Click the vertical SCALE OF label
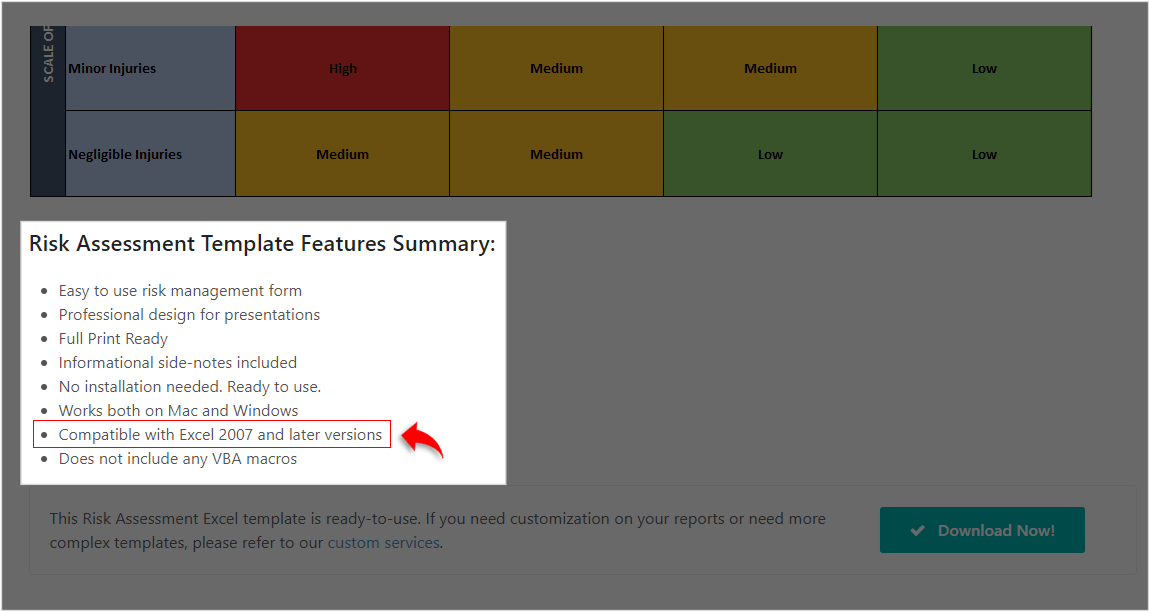This screenshot has width=1150, height=612. 48,54
